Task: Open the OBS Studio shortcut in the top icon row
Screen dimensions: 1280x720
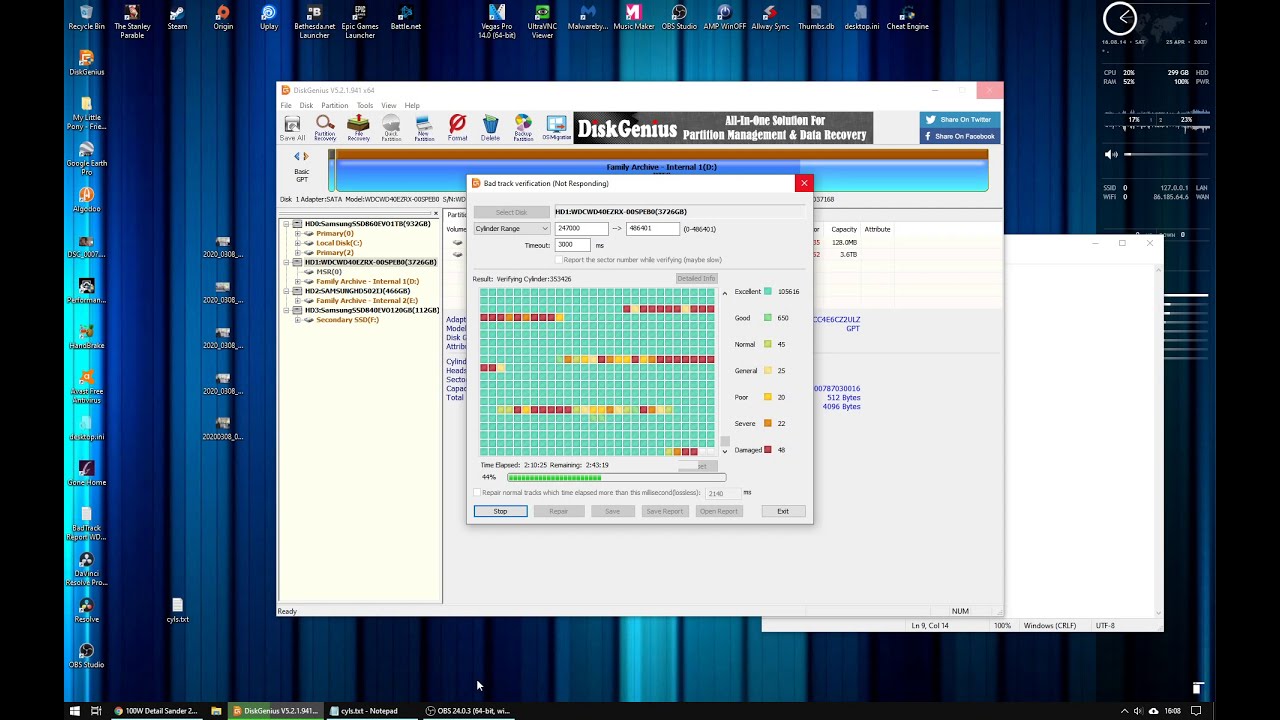Action: pyautogui.click(x=679, y=19)
